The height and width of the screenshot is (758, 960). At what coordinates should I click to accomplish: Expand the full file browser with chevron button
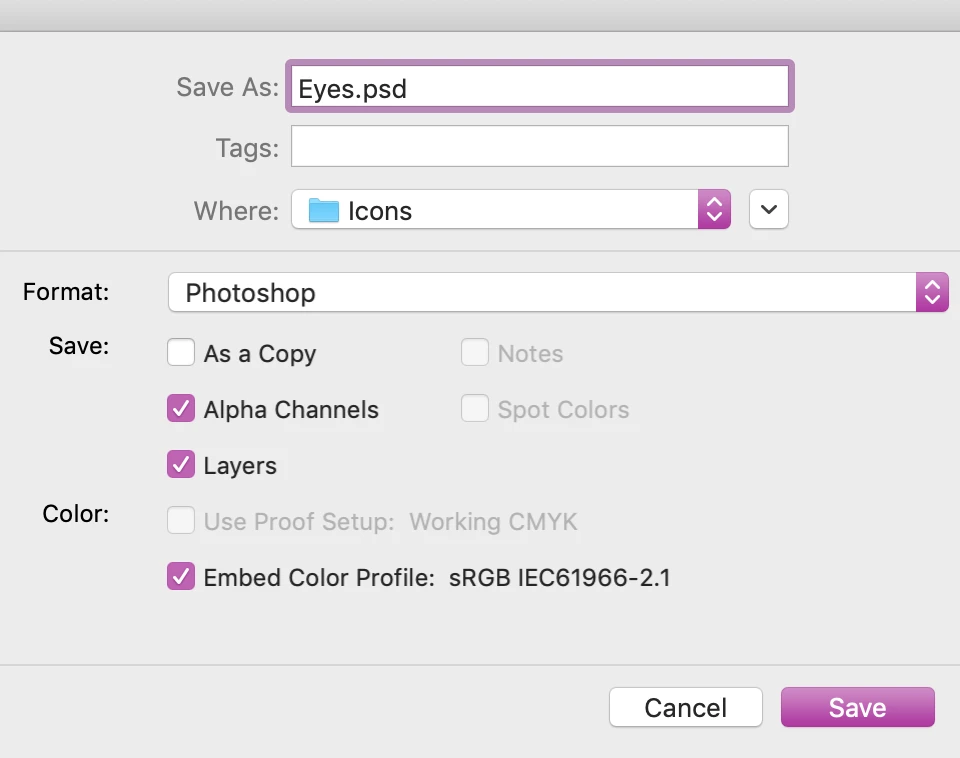point(769,210)
